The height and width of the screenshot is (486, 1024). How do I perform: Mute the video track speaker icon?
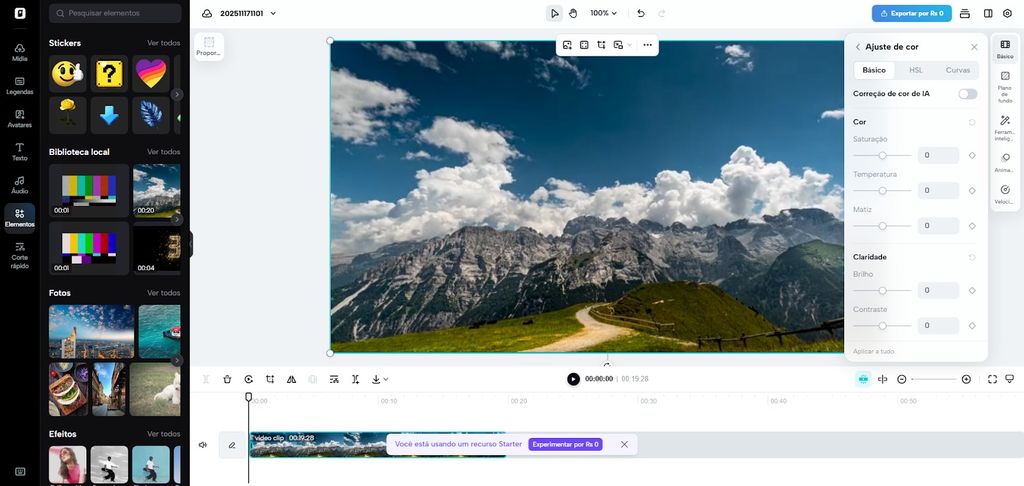[203, 445]
